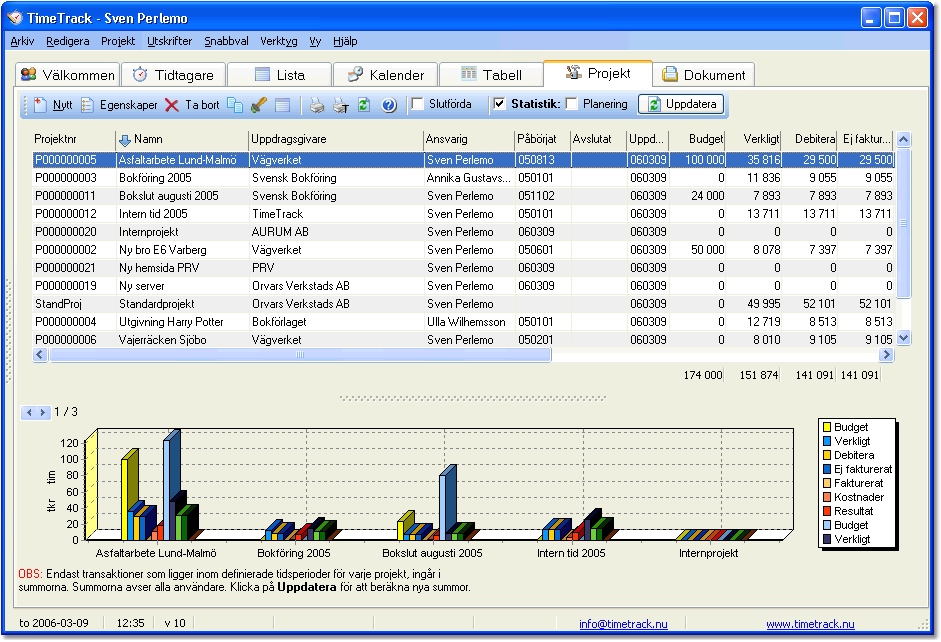Select the Ny bro E6 Varberg row

tap(463, 250)
